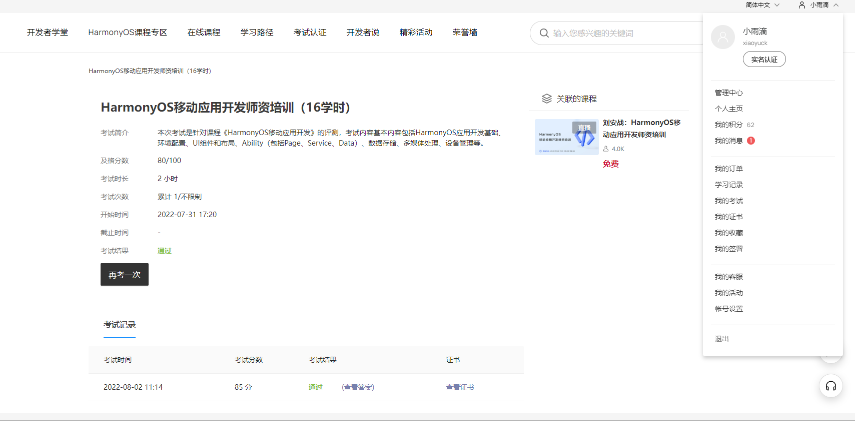Screen dimensions: 855x421
Task: Click 查看答卷 link in the exam record row
Action: click(358, 387)
